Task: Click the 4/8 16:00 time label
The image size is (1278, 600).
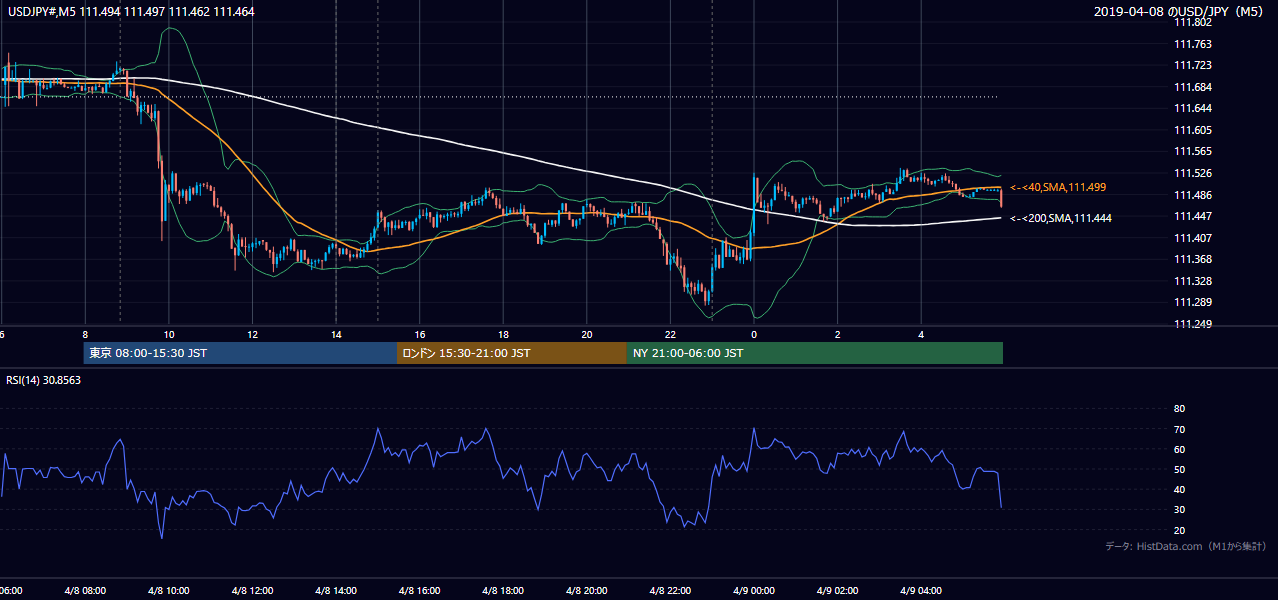Action: click(x=419, y=591)
